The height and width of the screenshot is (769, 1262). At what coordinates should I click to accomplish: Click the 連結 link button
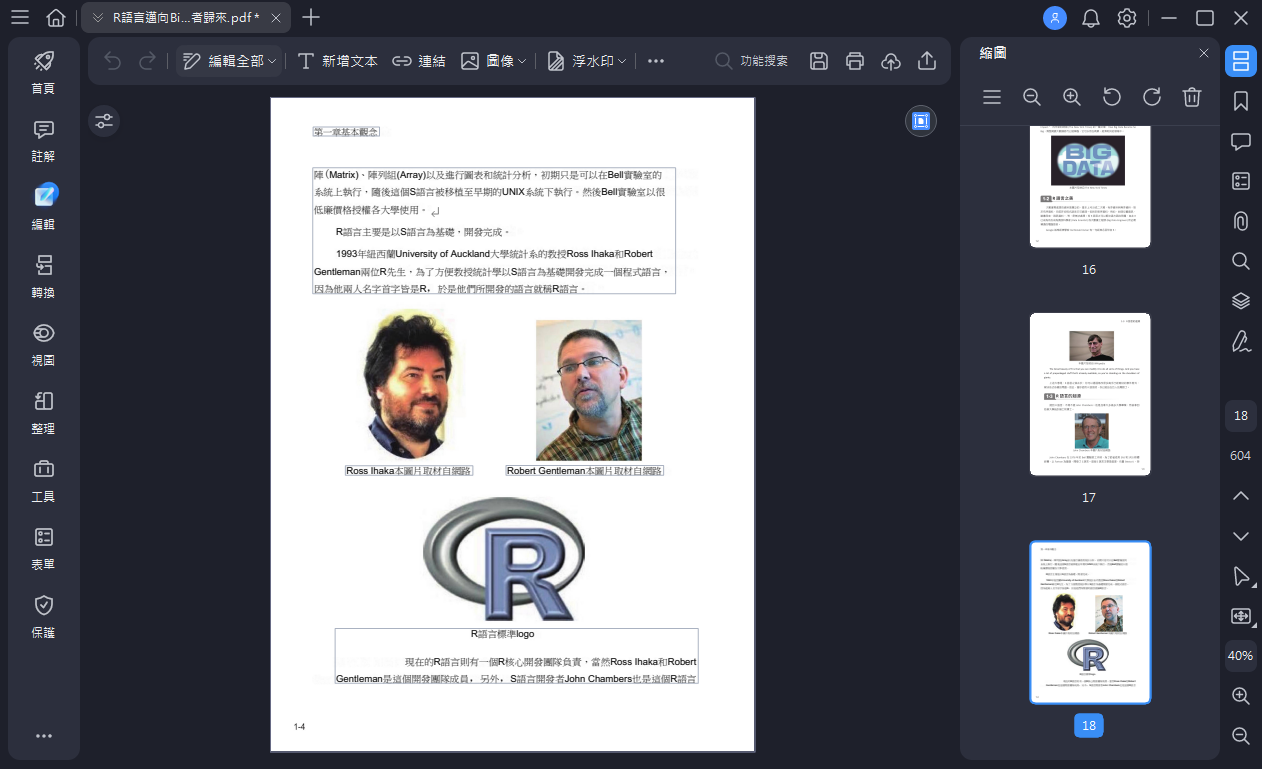(418, 61)
